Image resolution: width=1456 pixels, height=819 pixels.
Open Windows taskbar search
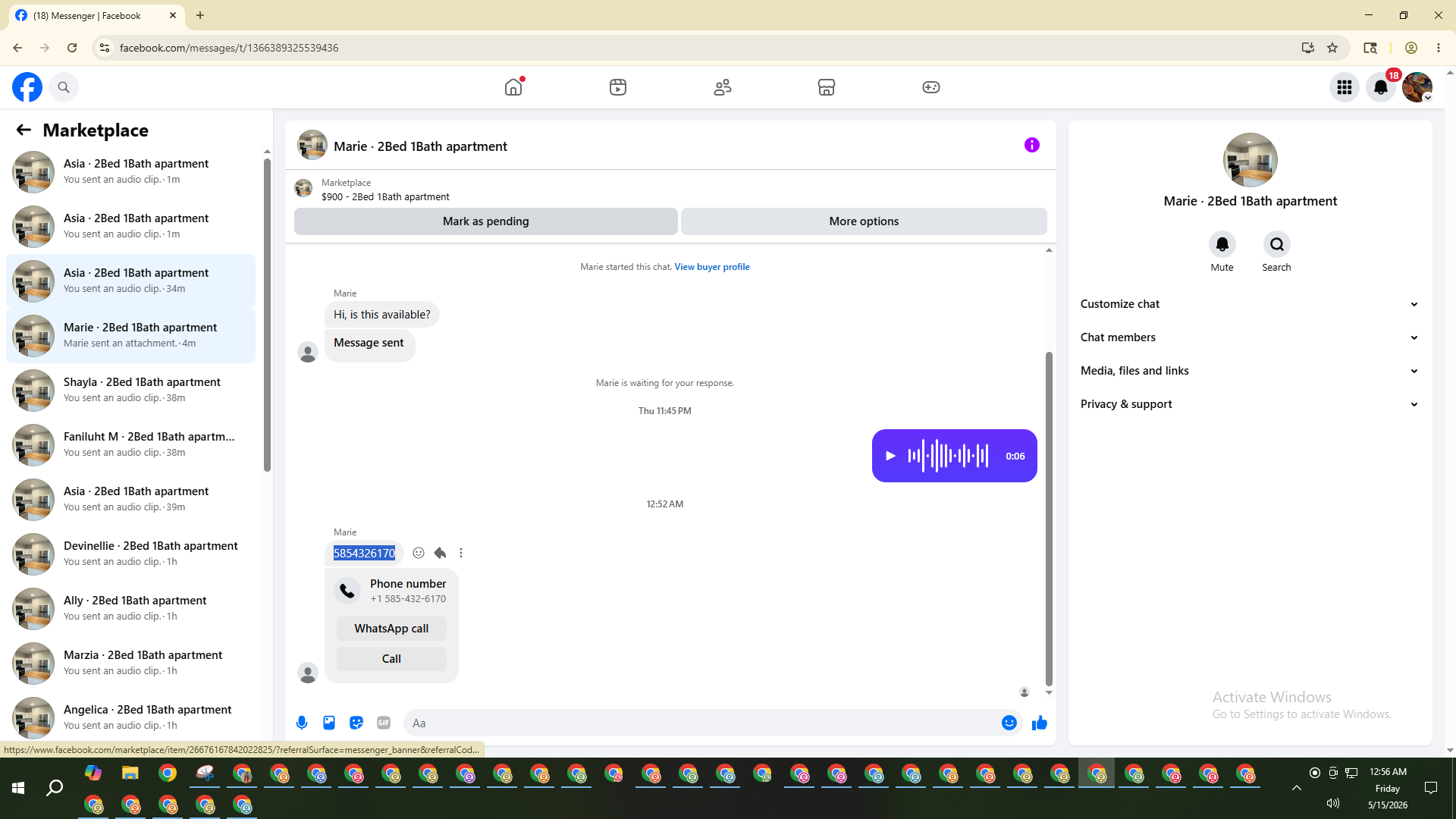point(55,789)
